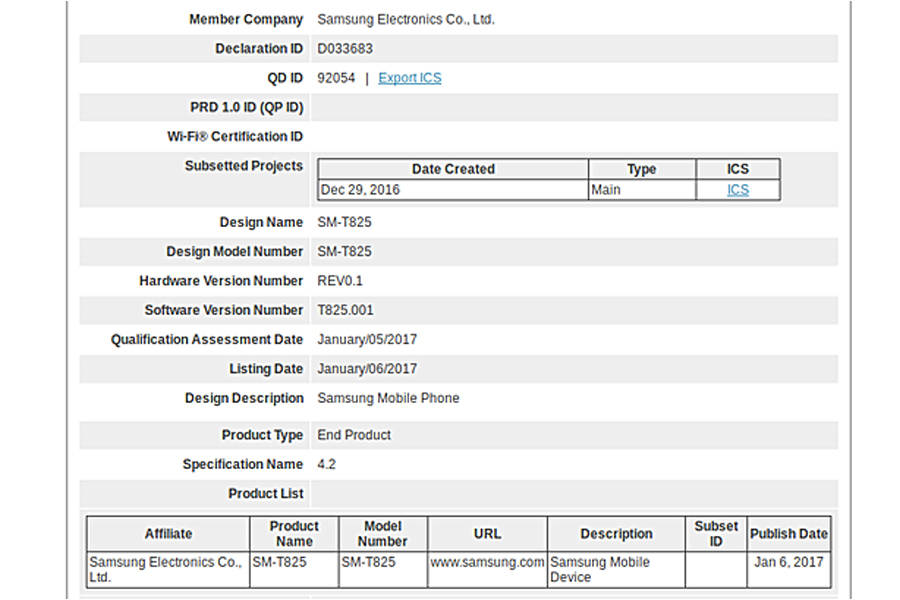This screenshot has height=600, width=900.
Task: Click the Type column header
Action: click(x=641, y=169)
